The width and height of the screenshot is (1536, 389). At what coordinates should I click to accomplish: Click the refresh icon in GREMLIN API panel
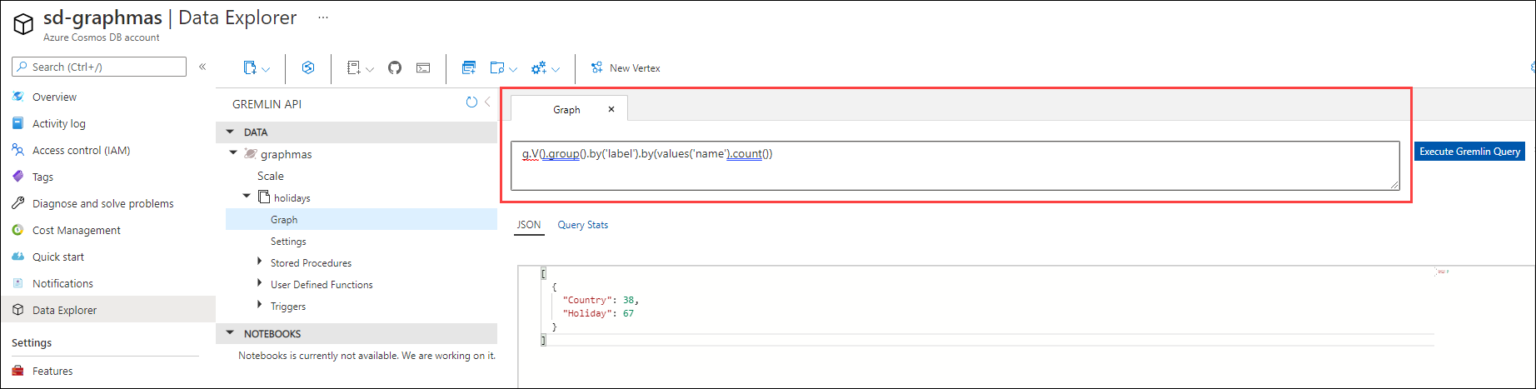click(x=472, y=102)
